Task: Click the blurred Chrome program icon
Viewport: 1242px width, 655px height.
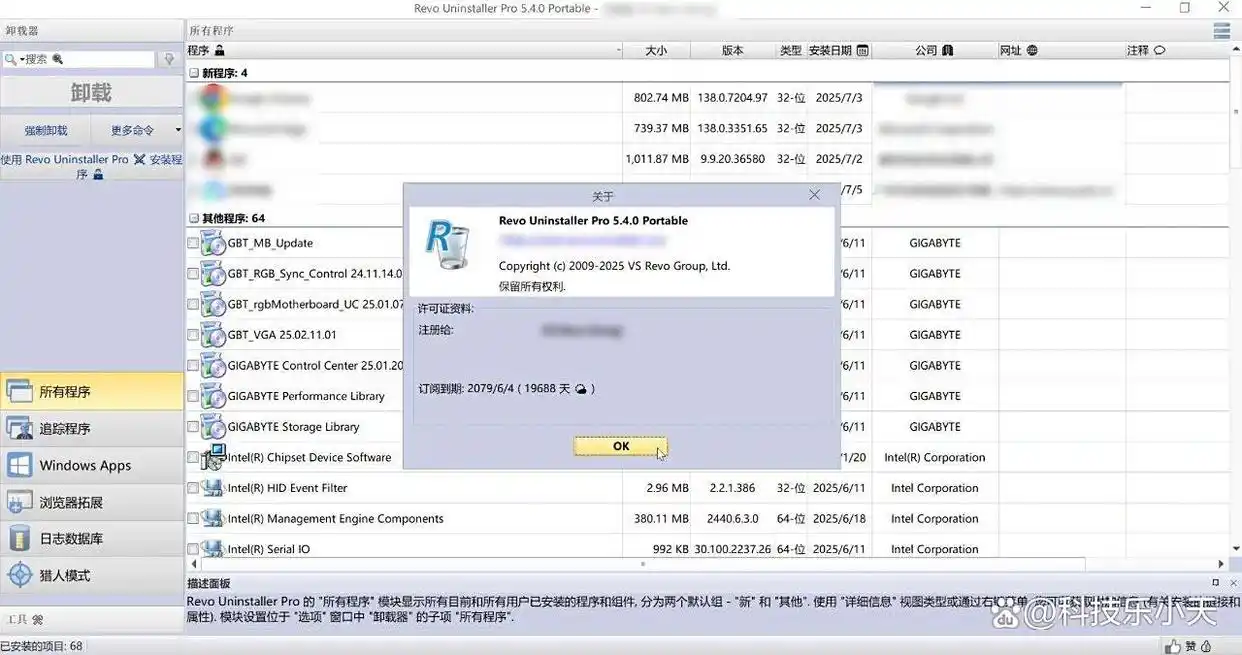Action: point(213,98)
